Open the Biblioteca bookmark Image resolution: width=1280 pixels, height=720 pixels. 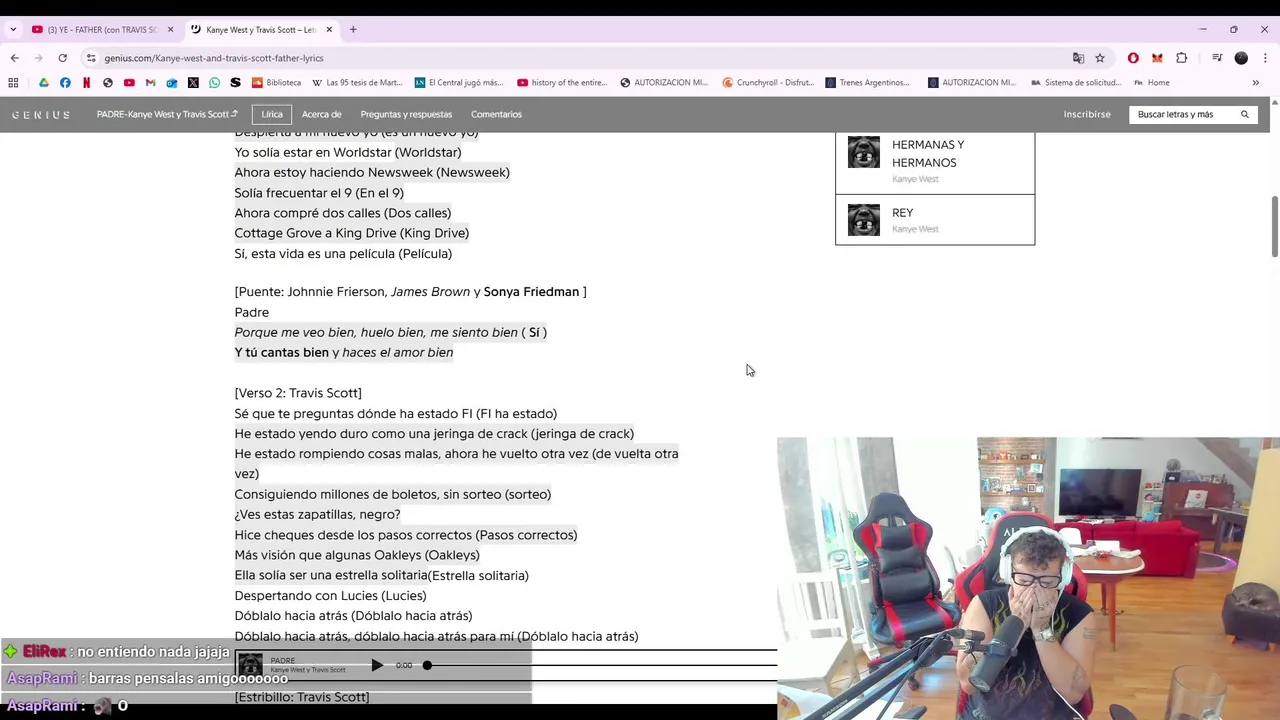pyautogui.click(x=277, y=83)
